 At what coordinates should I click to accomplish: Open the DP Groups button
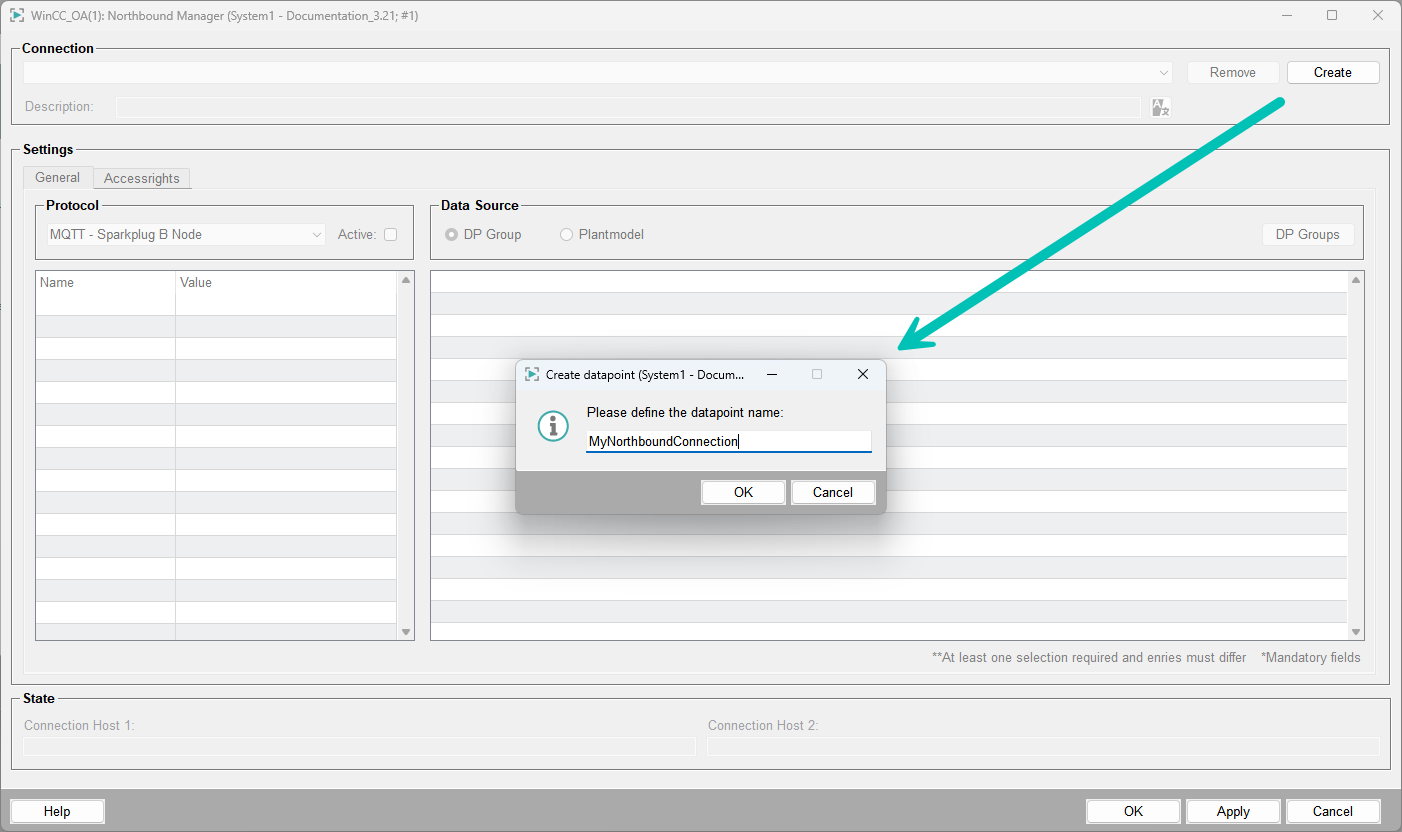point(1307,234)
